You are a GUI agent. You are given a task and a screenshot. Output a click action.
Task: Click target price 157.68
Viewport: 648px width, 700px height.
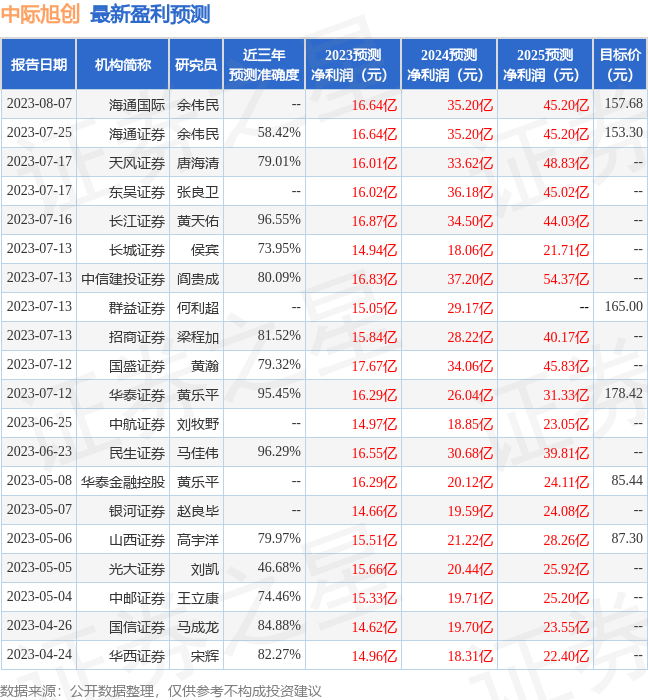623,104
